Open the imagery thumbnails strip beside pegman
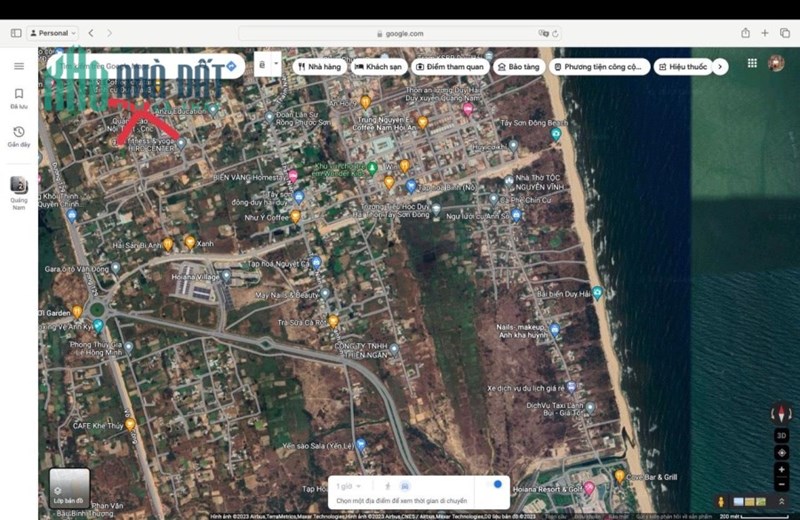The width and height of the screenshot is (800, 520). coord(749,502)
